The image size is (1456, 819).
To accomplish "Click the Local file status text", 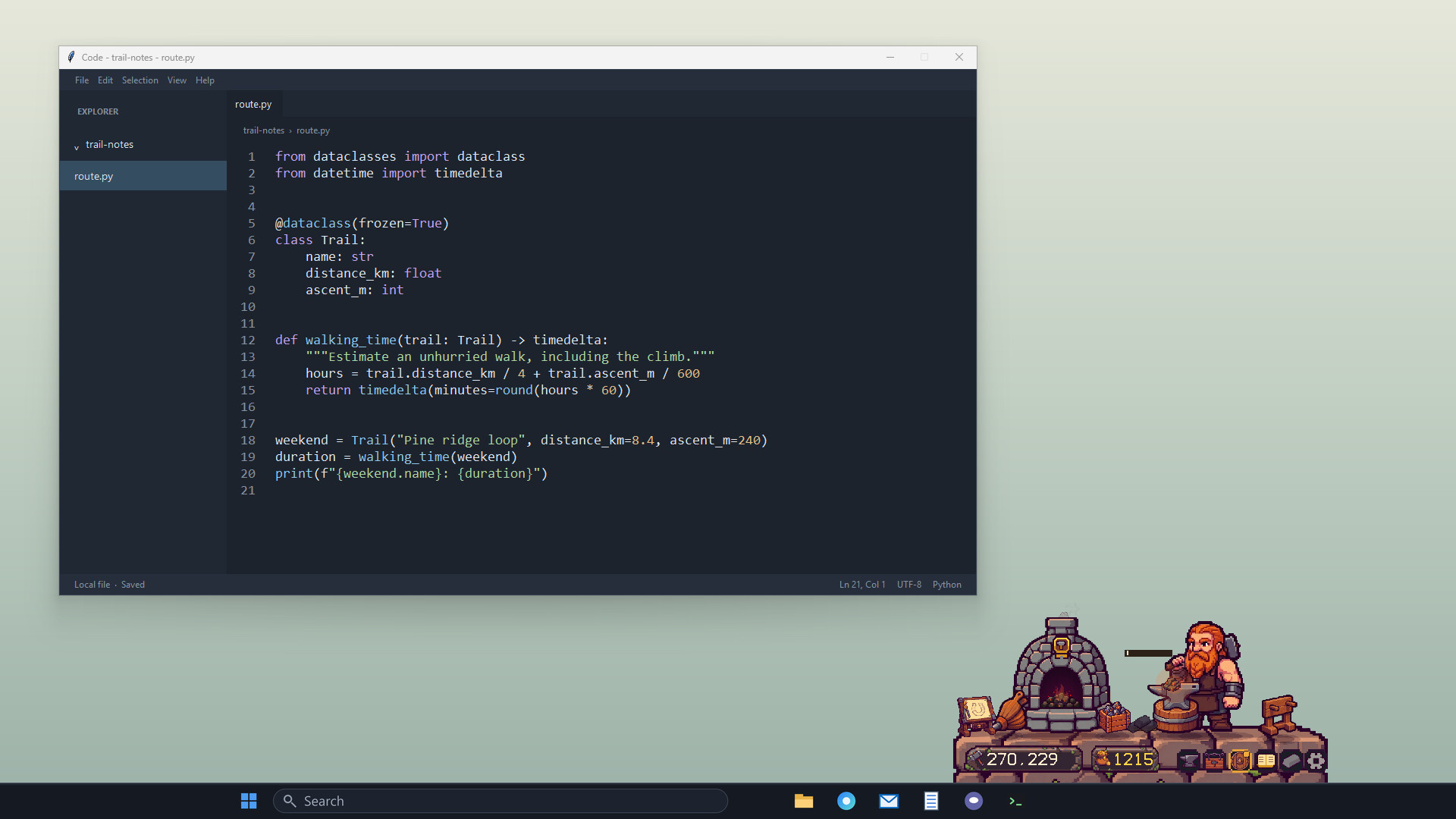I will click(x=92, y=585).
